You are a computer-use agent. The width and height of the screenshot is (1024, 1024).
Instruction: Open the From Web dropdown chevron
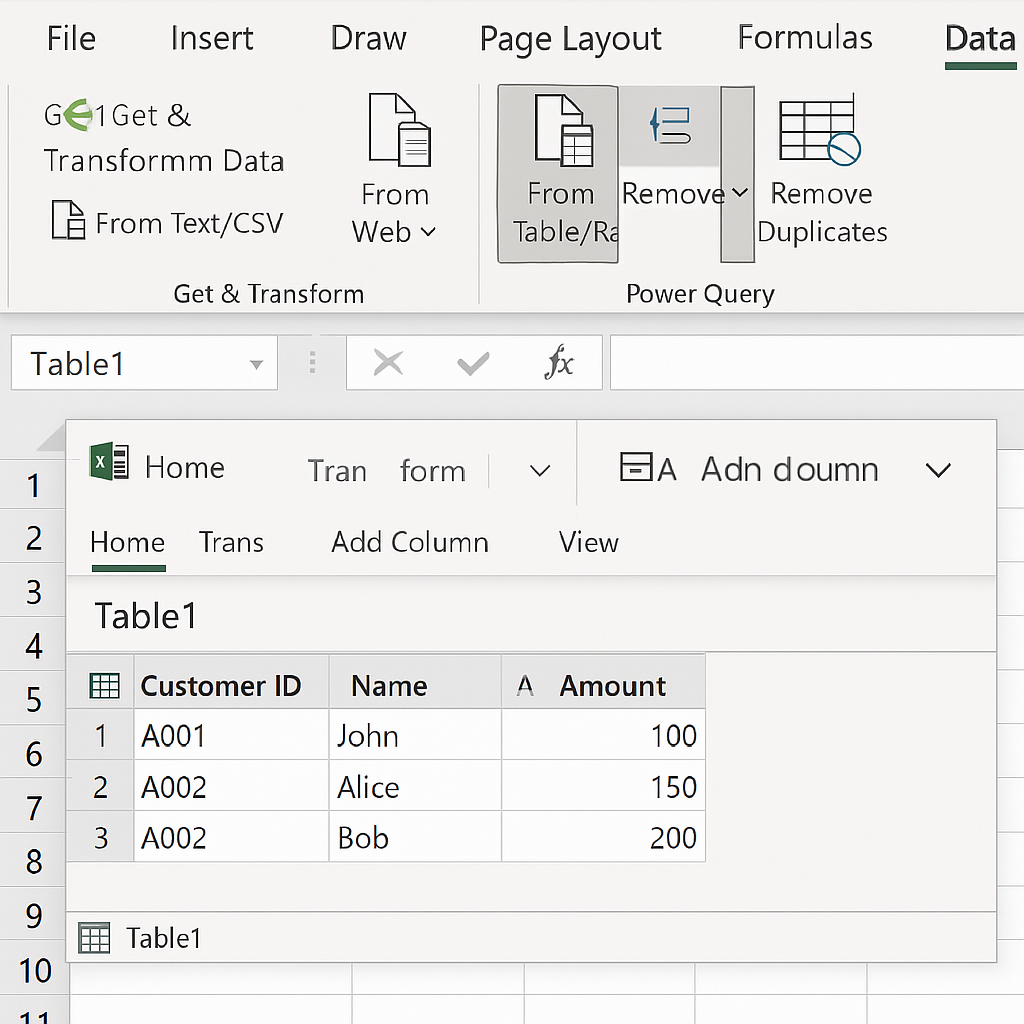[x=428, y=232]
